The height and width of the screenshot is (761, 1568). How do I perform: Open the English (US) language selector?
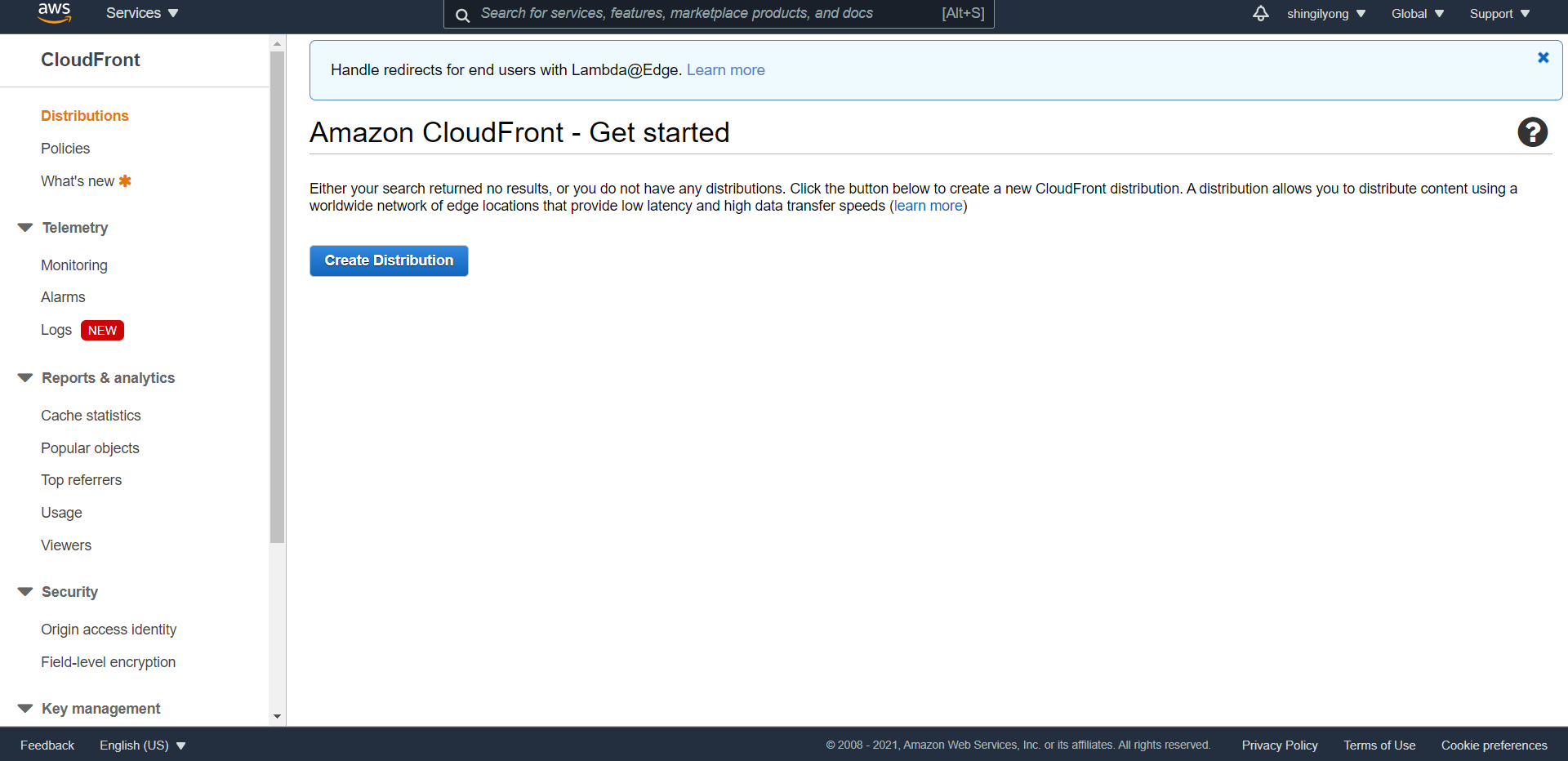point(143,745)
